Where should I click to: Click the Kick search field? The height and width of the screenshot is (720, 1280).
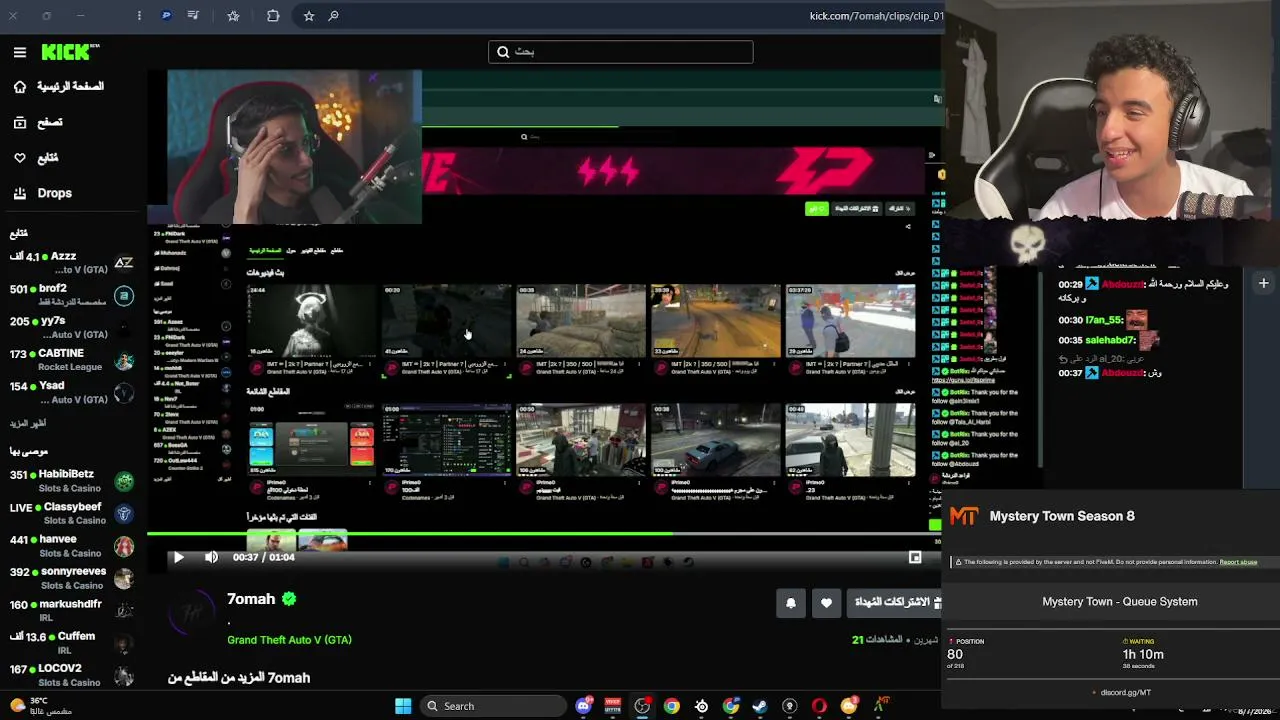point(620,52)
